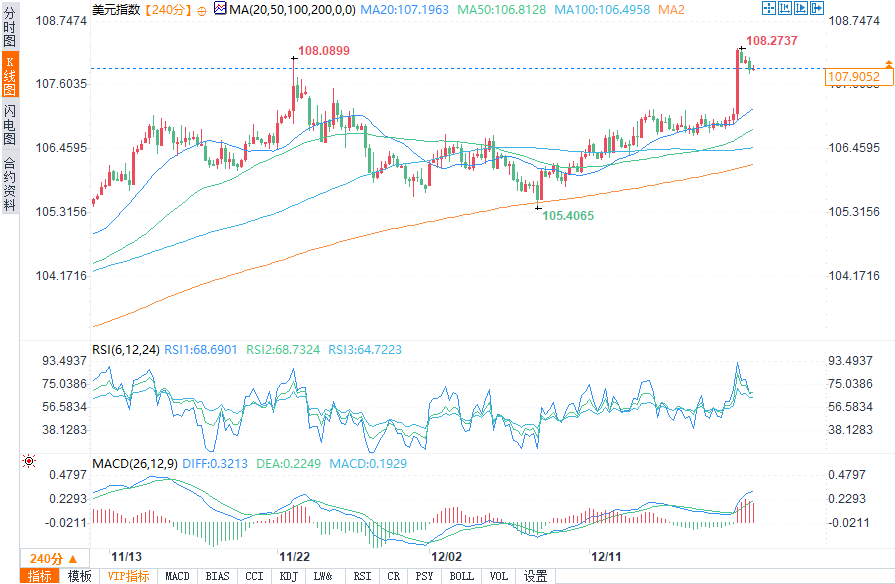This screenshot has width=895, height=584.
Task: Click the second icon in top-right chart toolbar
Action: [x=784, y=8]
